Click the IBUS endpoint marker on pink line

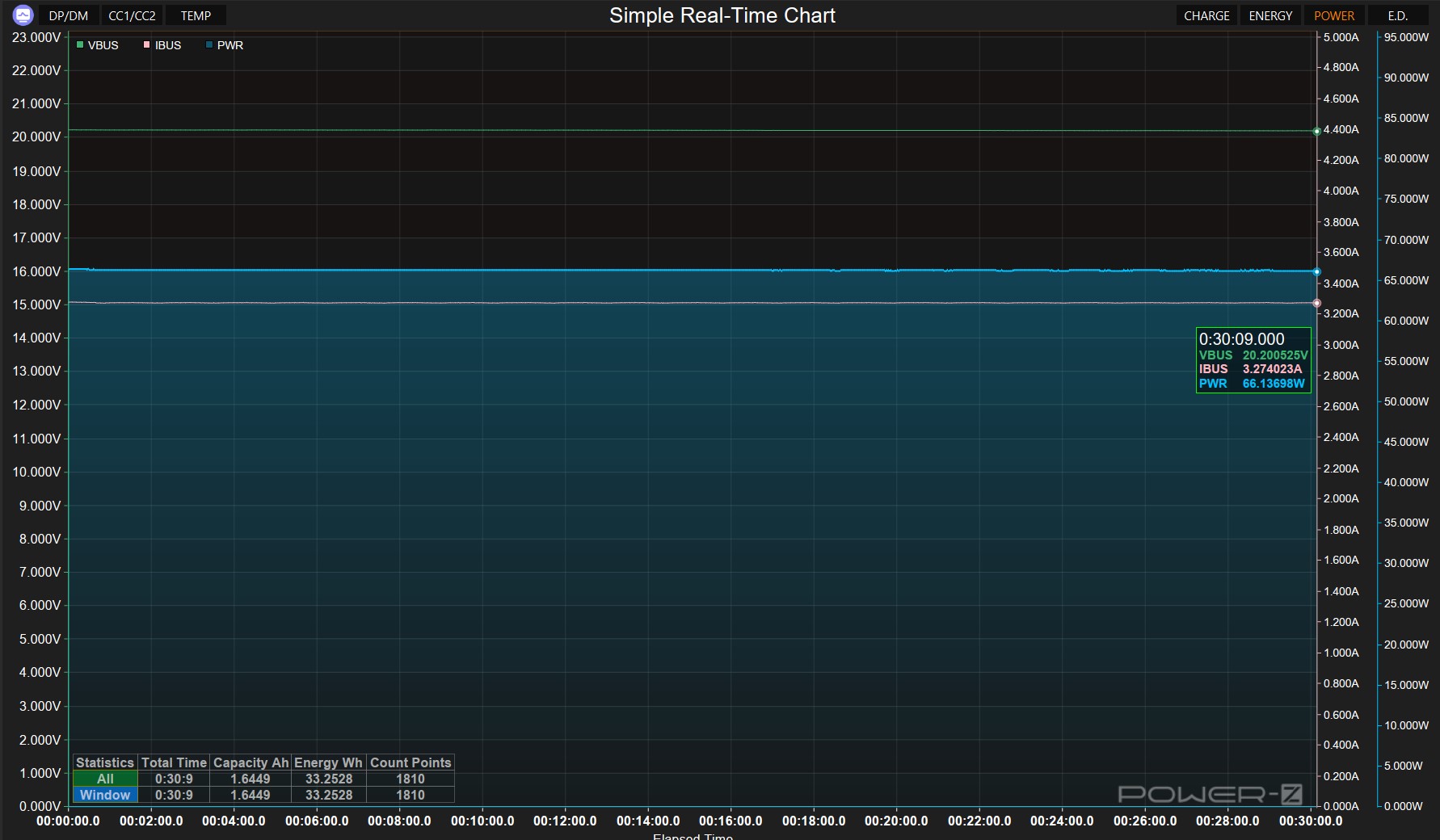click(x=1316, y=304)
